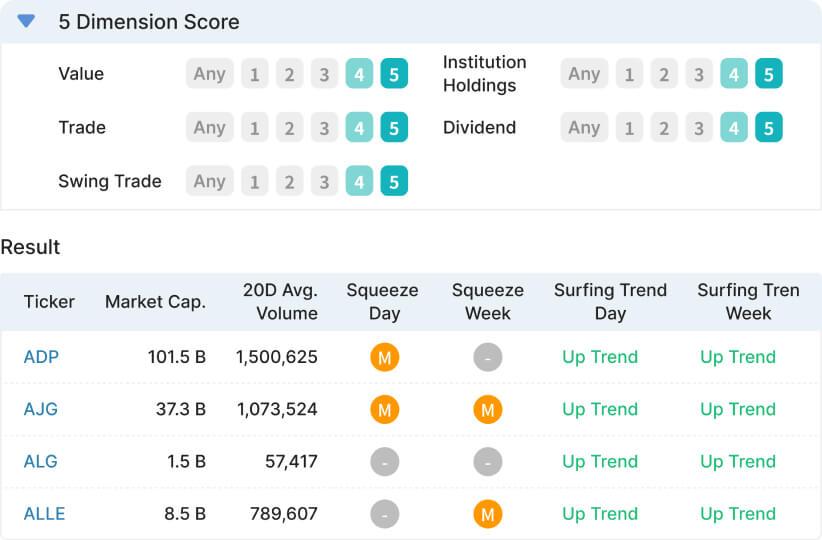Set Swing Trade score to 1
This screenshot has height=540, width=822.
coord(255,181)
